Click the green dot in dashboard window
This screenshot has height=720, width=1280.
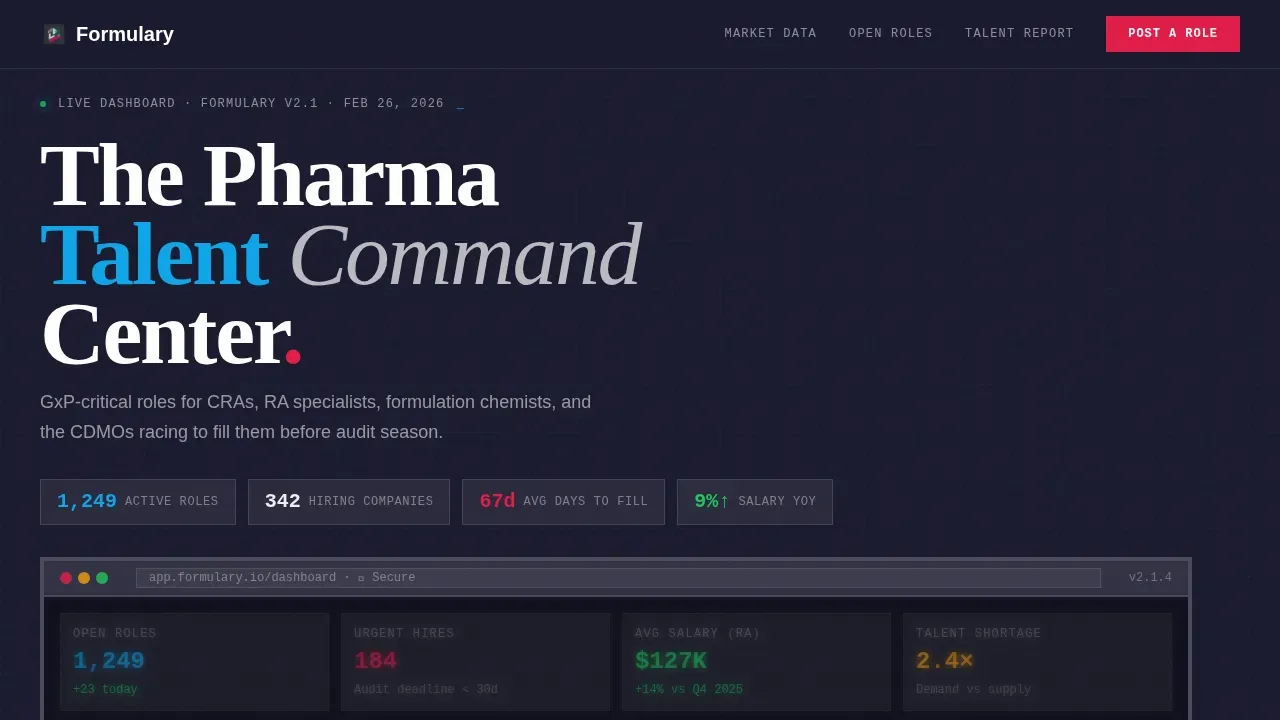coord(102,578)
